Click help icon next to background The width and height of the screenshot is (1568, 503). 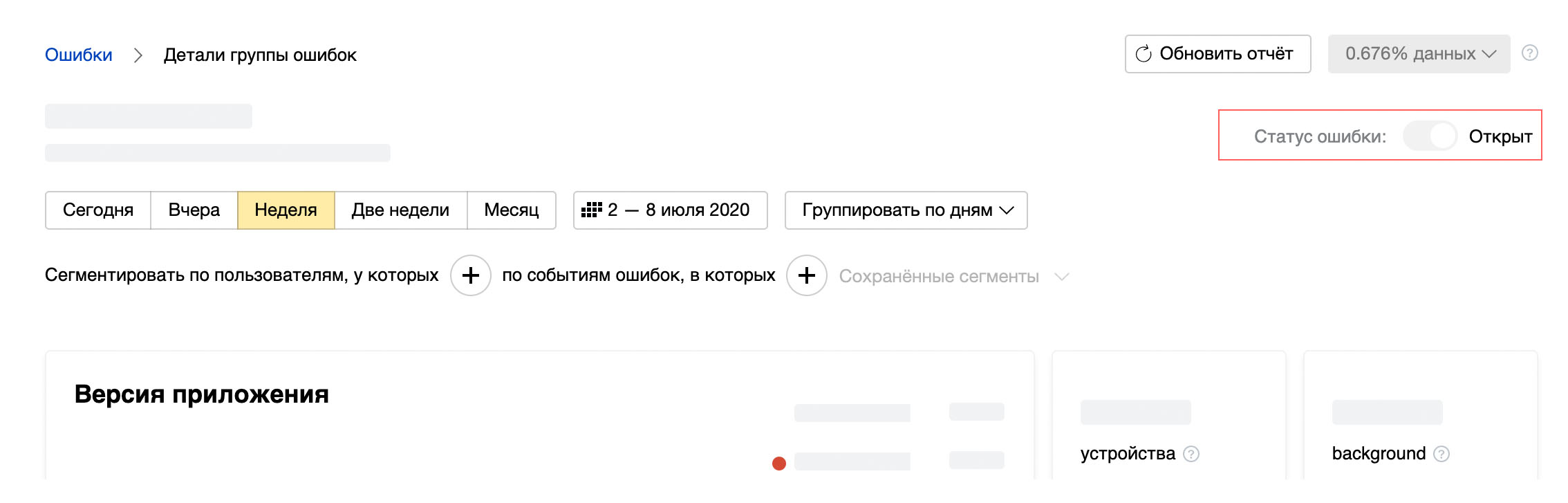click(x=1441, y=454)
